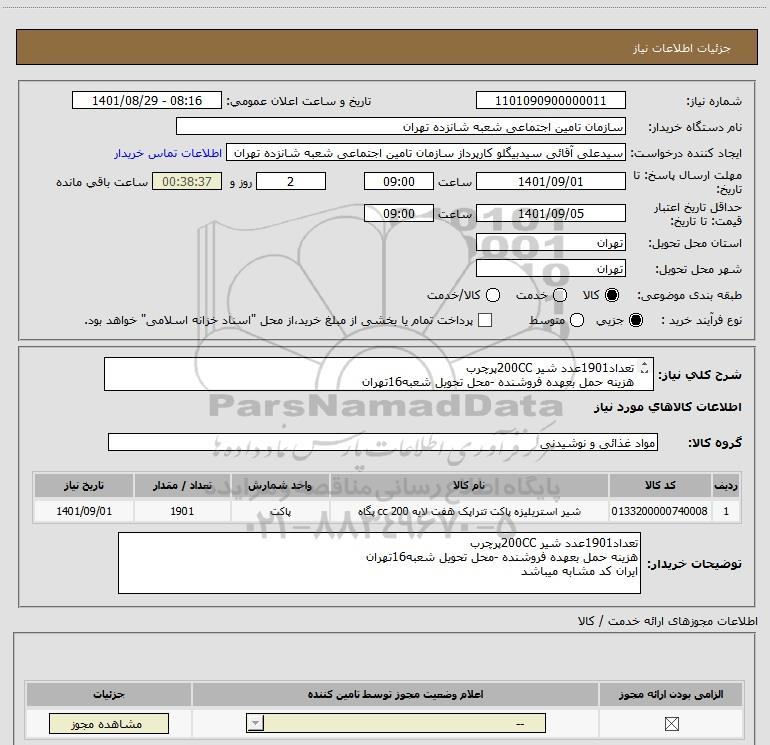Click the نام کالا column header

tap(469, 485)
